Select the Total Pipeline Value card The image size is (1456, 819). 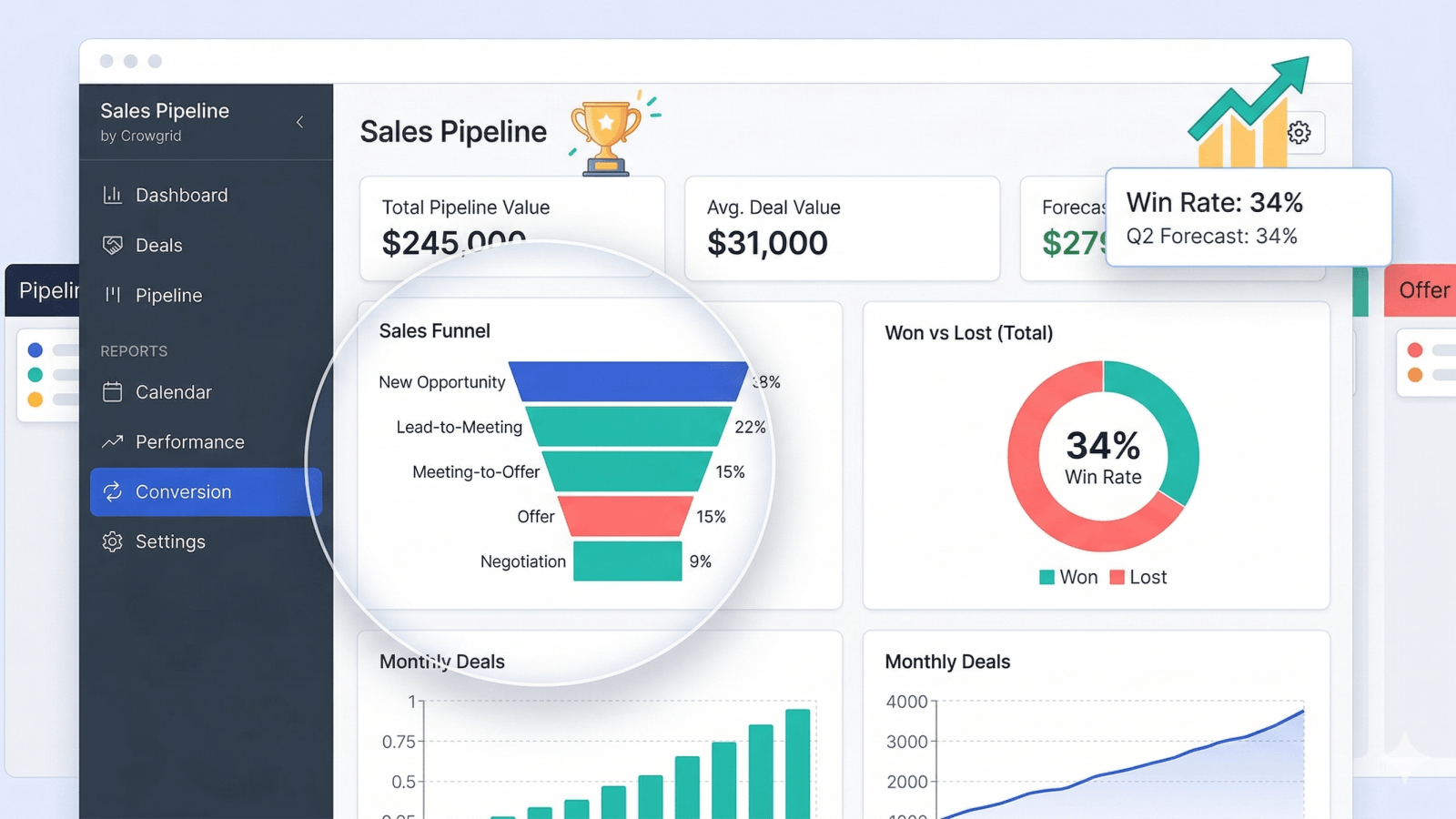tap(512, 228)
